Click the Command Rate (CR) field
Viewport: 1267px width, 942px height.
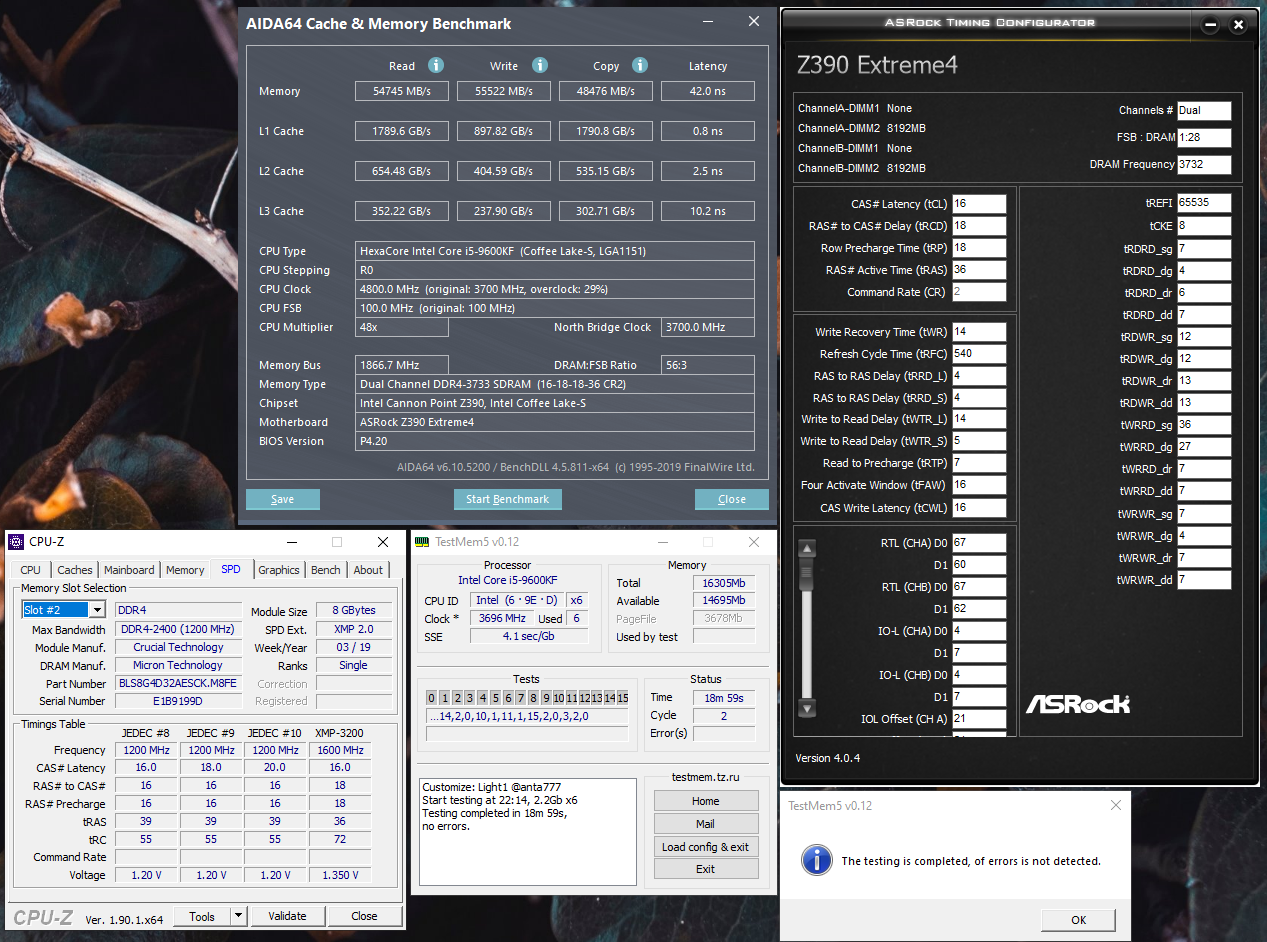coord(979,292)
